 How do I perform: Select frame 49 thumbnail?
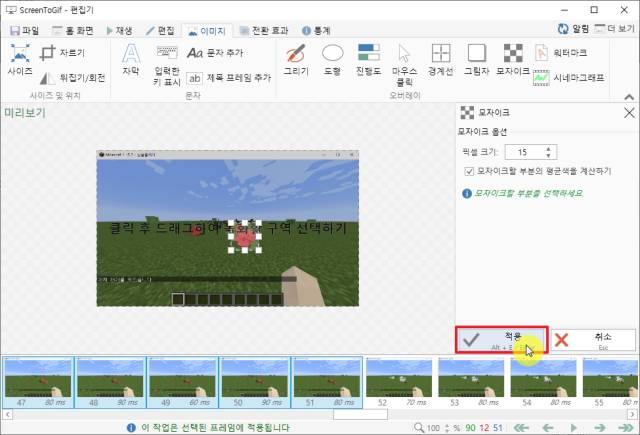pos(182,382)
